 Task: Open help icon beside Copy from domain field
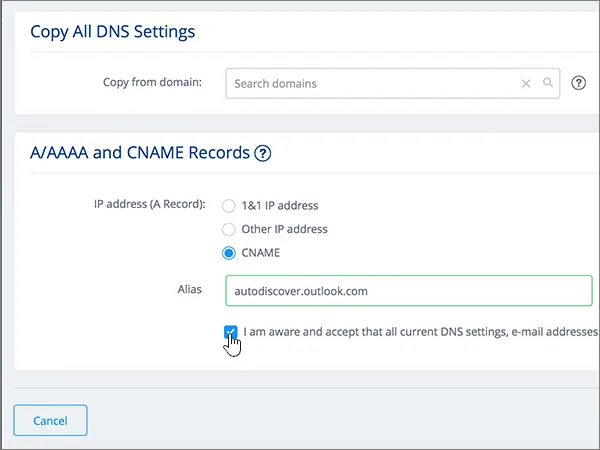click(578, 83)
